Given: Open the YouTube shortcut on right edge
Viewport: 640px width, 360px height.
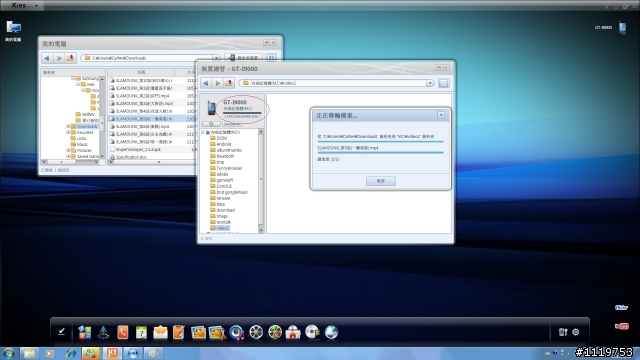Looking at the screenshot, I should tap(621, 326).
